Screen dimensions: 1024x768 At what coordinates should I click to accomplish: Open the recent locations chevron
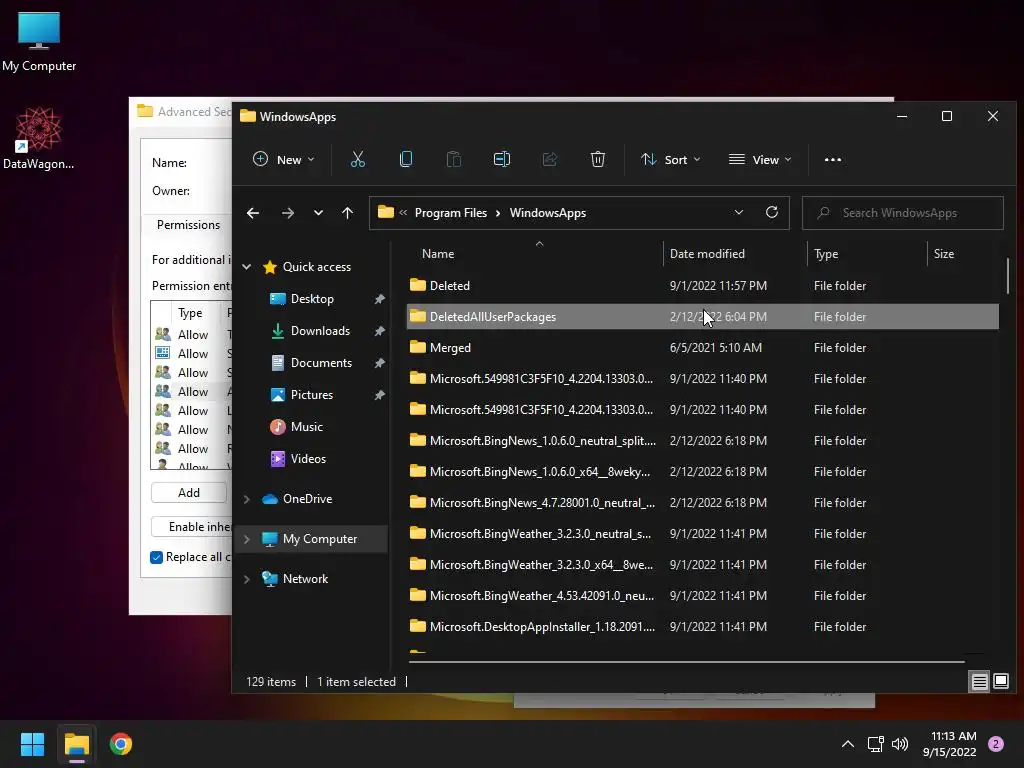pos(318,213)
